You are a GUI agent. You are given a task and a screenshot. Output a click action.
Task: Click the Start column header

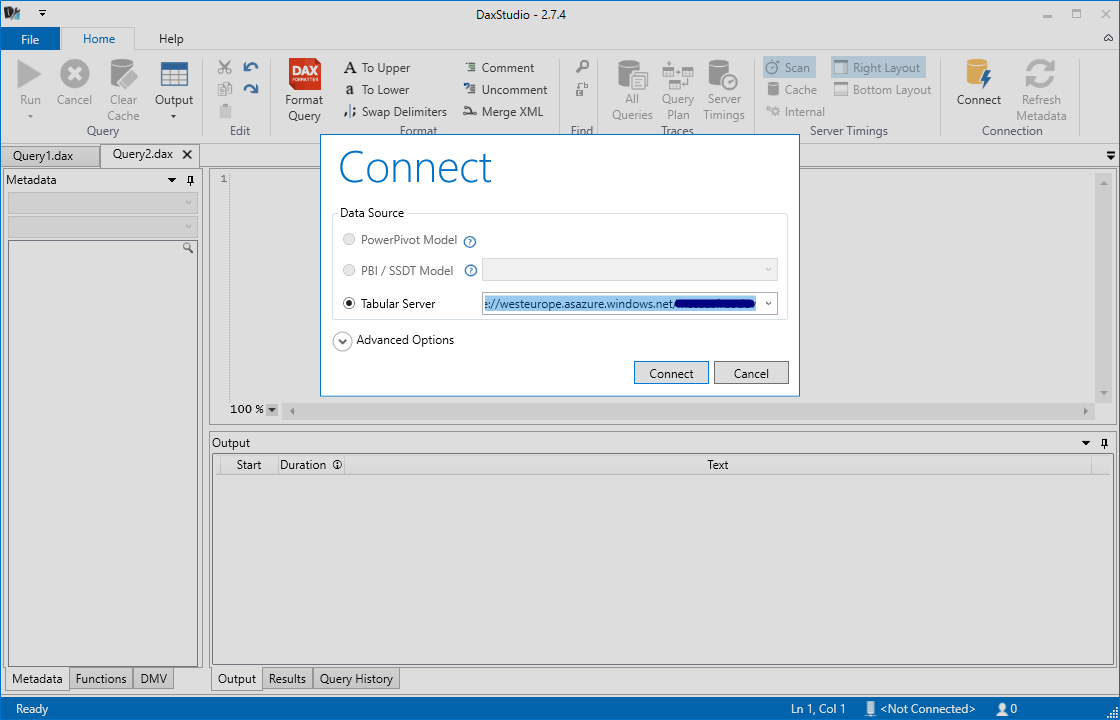[x=249, y=465]
